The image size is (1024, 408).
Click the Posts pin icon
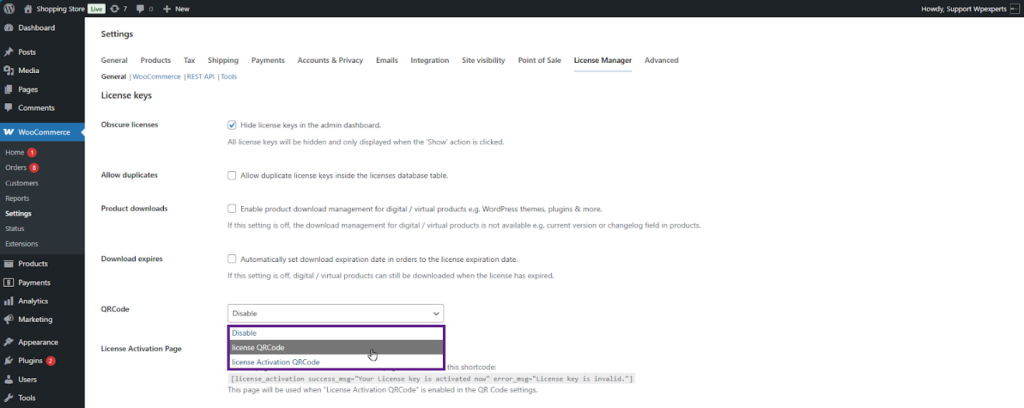pyautogui.click(x=9, y=52)
